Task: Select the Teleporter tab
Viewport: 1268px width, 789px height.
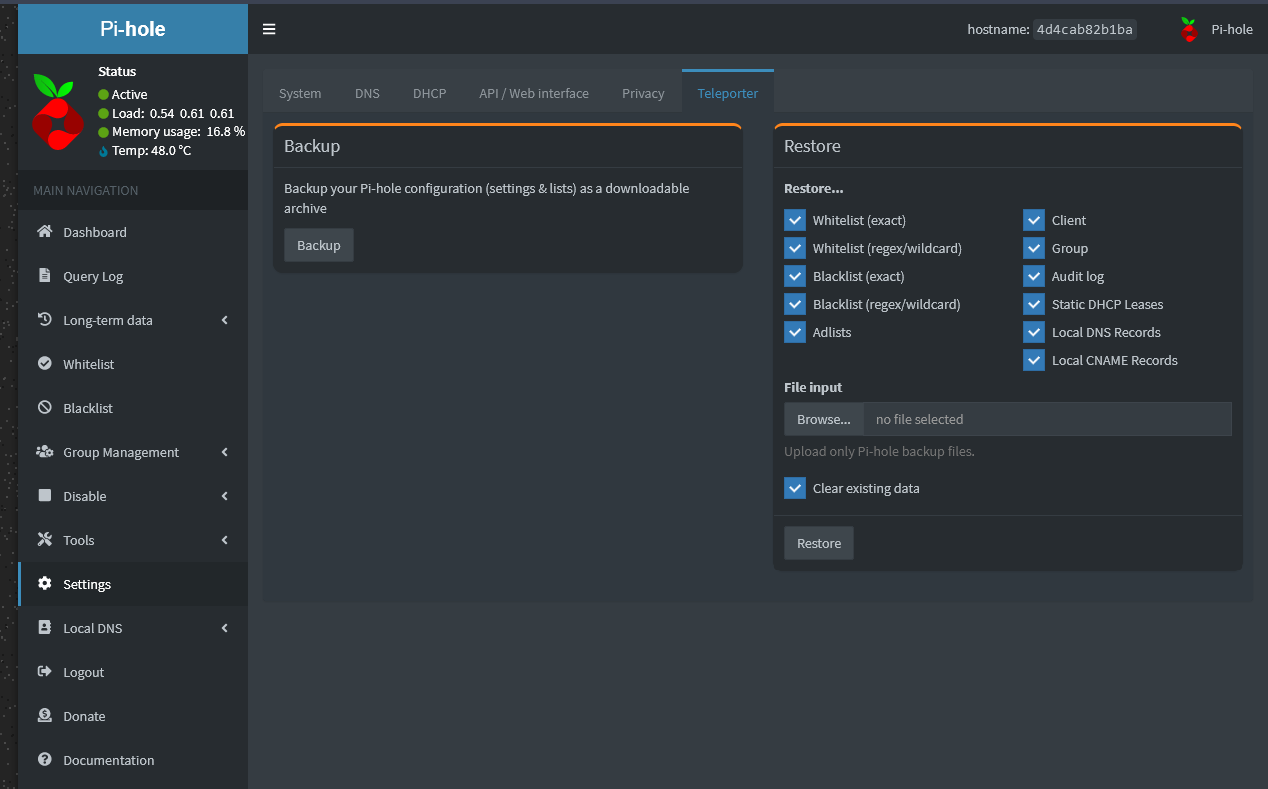Action: pyautogui.click(x=728, y=93)
